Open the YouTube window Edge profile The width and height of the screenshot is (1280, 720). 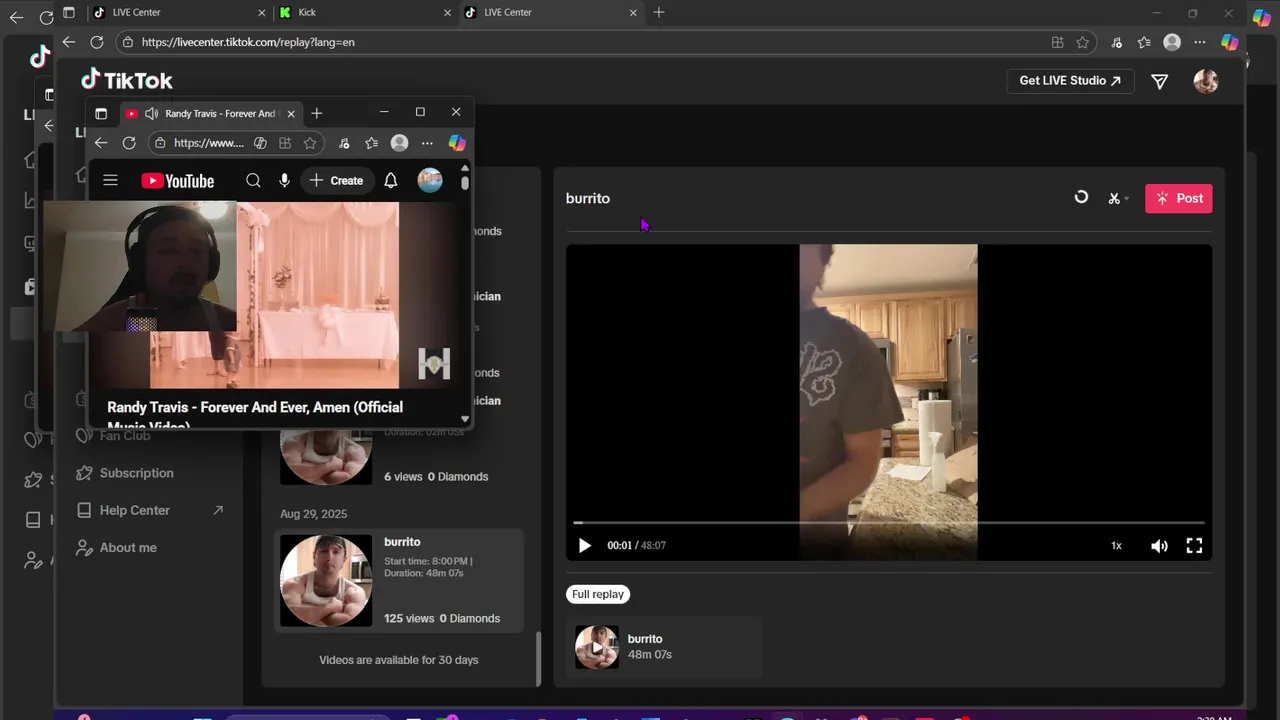tap(399, 143)
